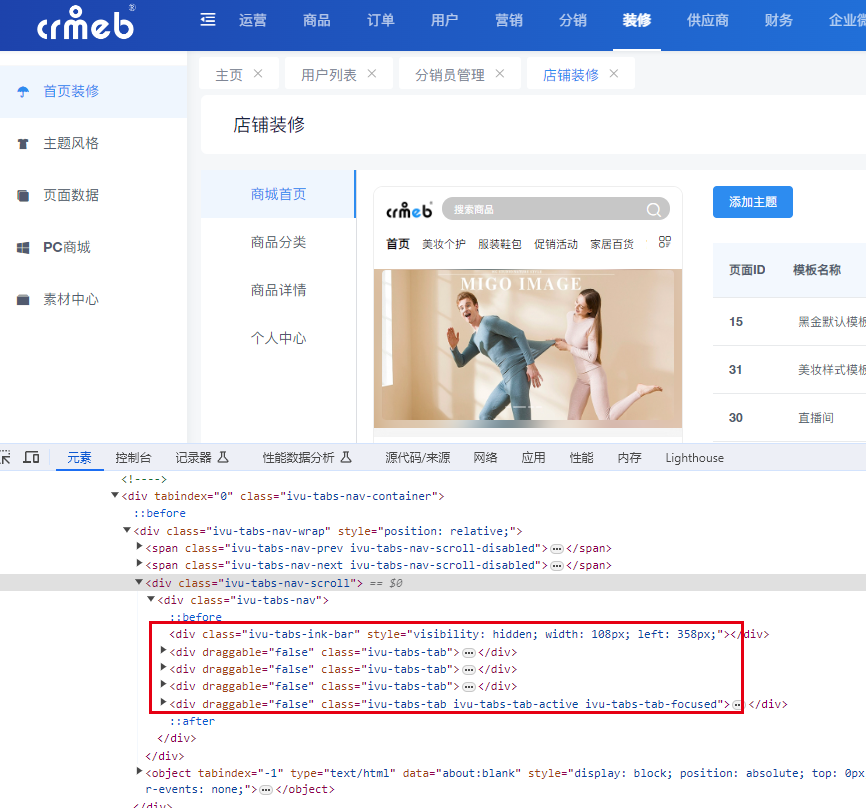Expand the ivu-tabs-nav-next span node
This screenshot has width=866, height=808.
point(139,564)
